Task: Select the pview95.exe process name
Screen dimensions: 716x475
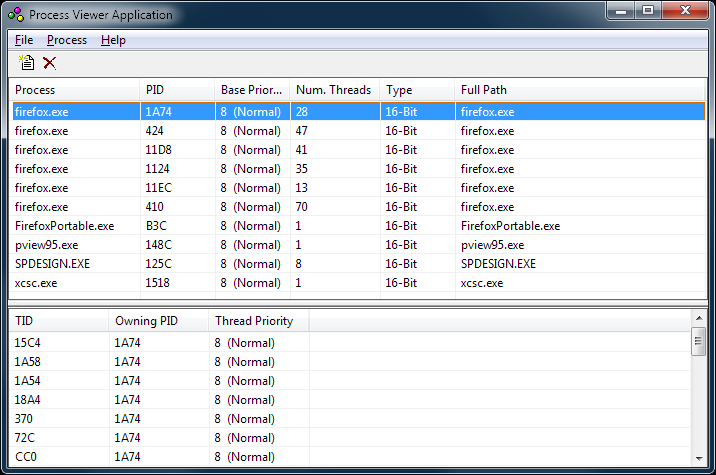Action: 47,245
